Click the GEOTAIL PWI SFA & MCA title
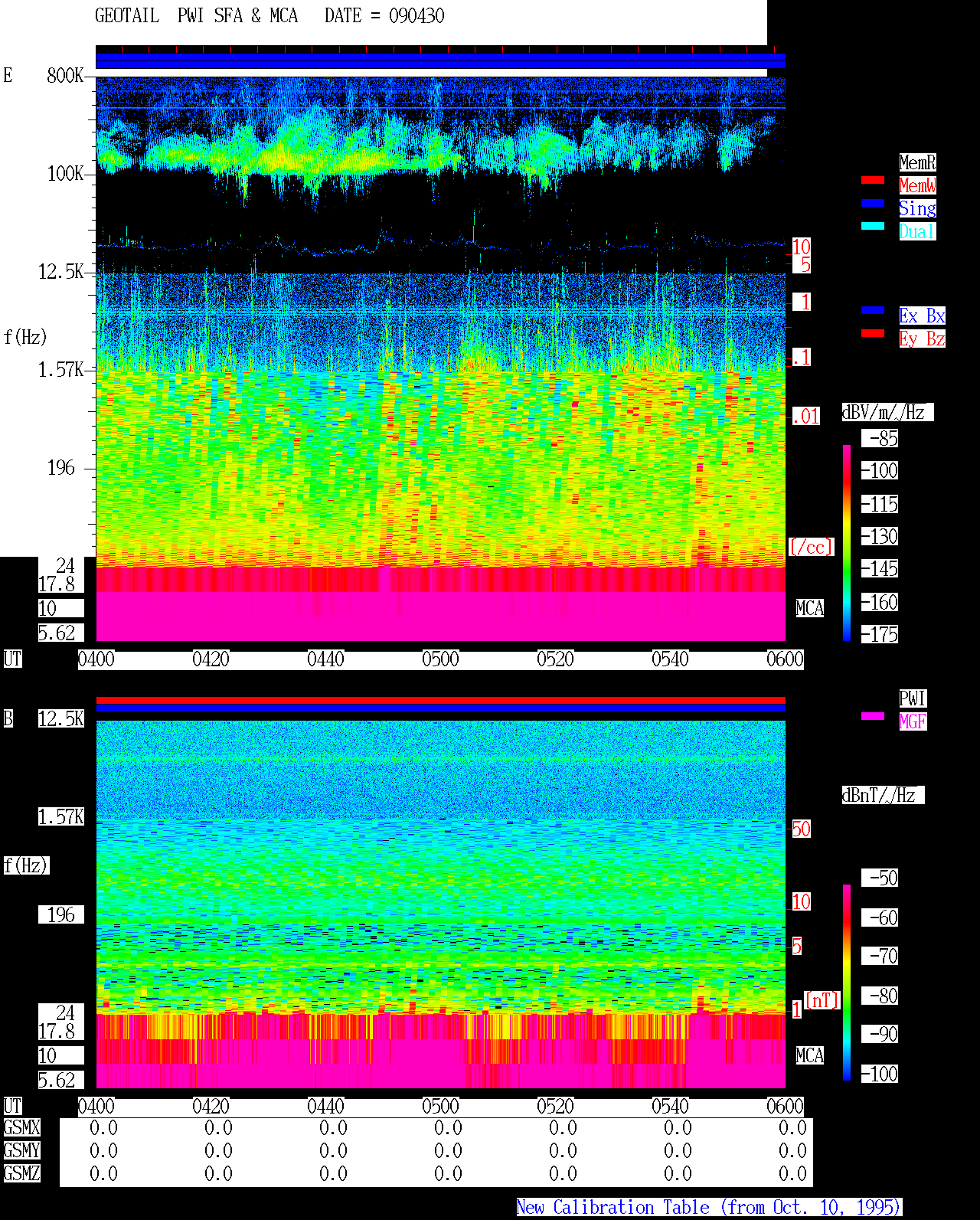Image resolution: width=980 pixels, height=1220 pixels. click(x=196, y=16)
